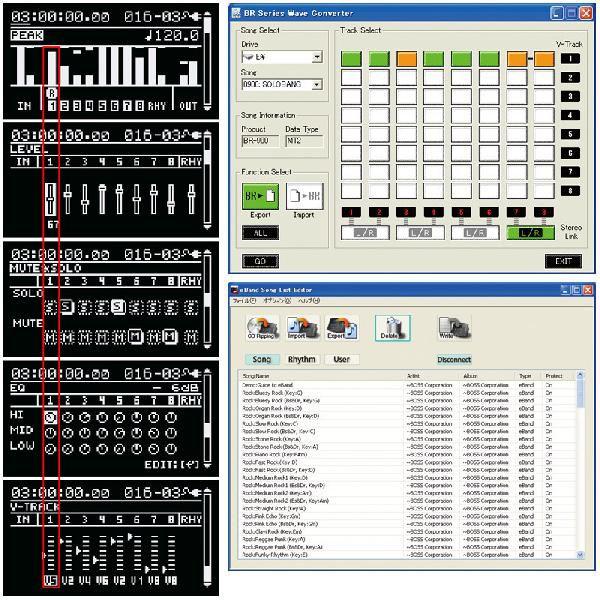The height and width of the screenshot is (600, 600).
Task: Toggle green track 6 V-Track 1 cell
Action: (x=489, y=59)
